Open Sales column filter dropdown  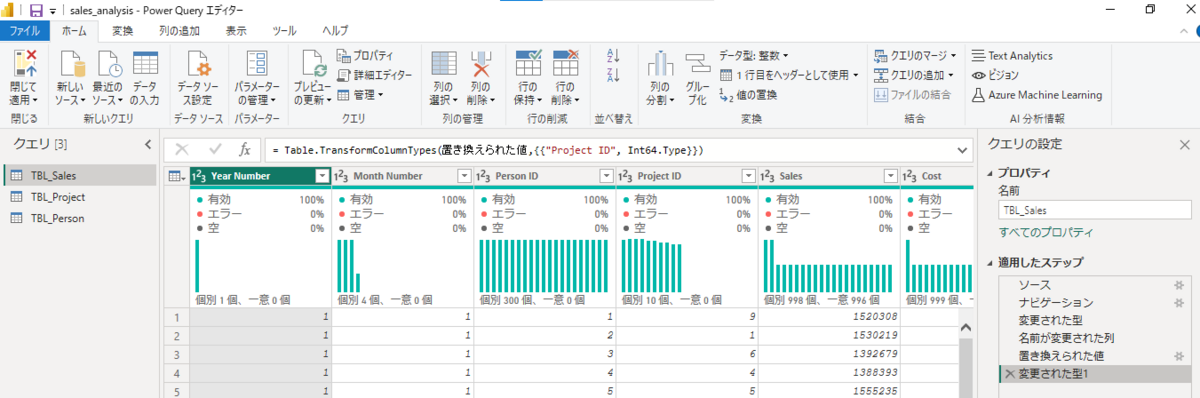[890, 176]
